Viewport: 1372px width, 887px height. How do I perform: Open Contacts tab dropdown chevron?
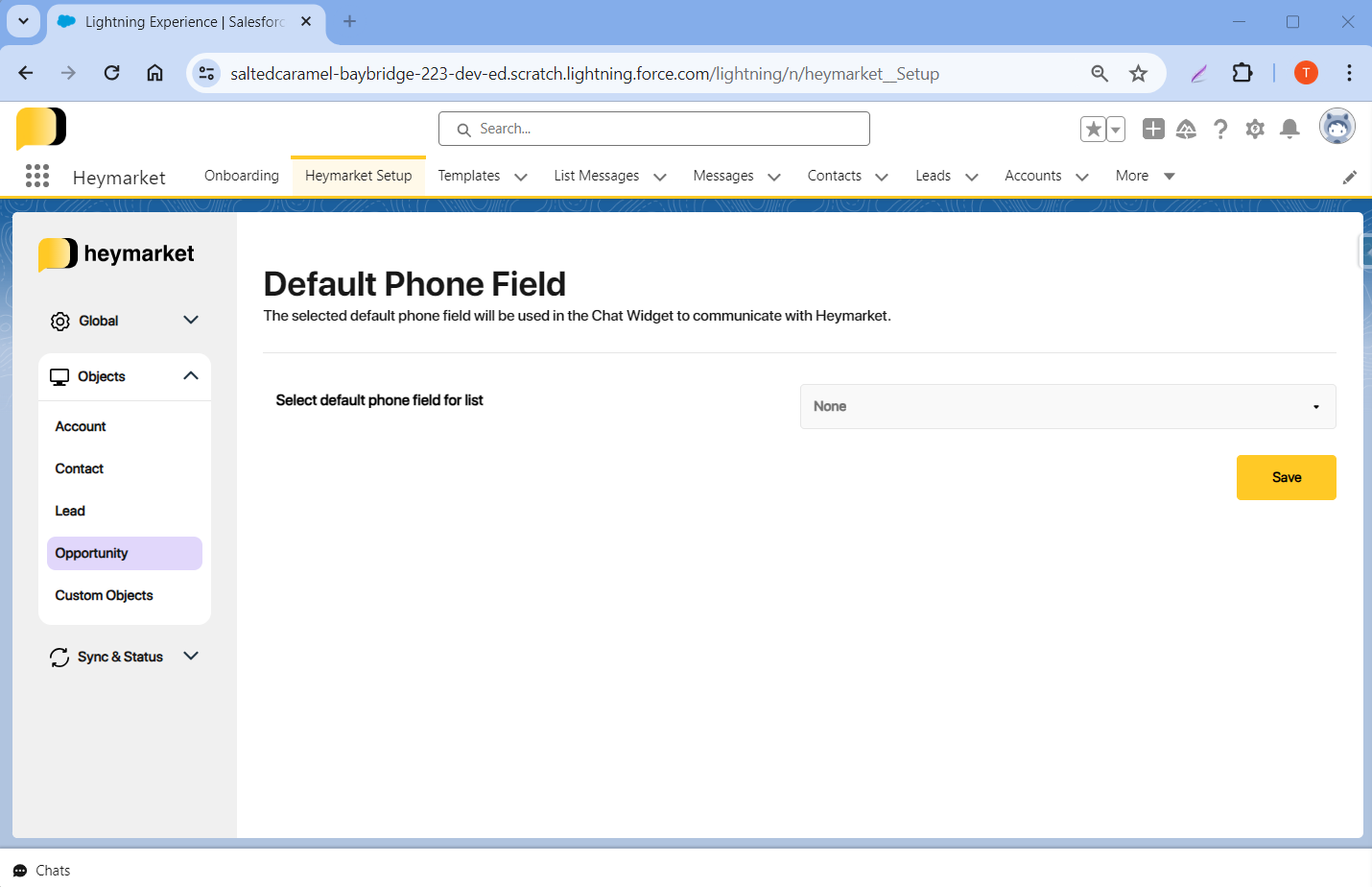pos(882,177)
